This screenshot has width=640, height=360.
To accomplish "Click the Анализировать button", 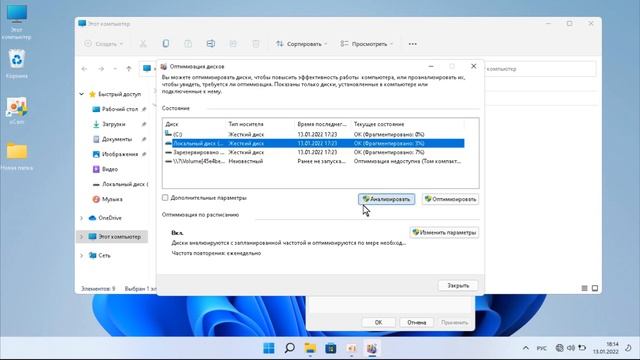I will (x=387, y=199).
